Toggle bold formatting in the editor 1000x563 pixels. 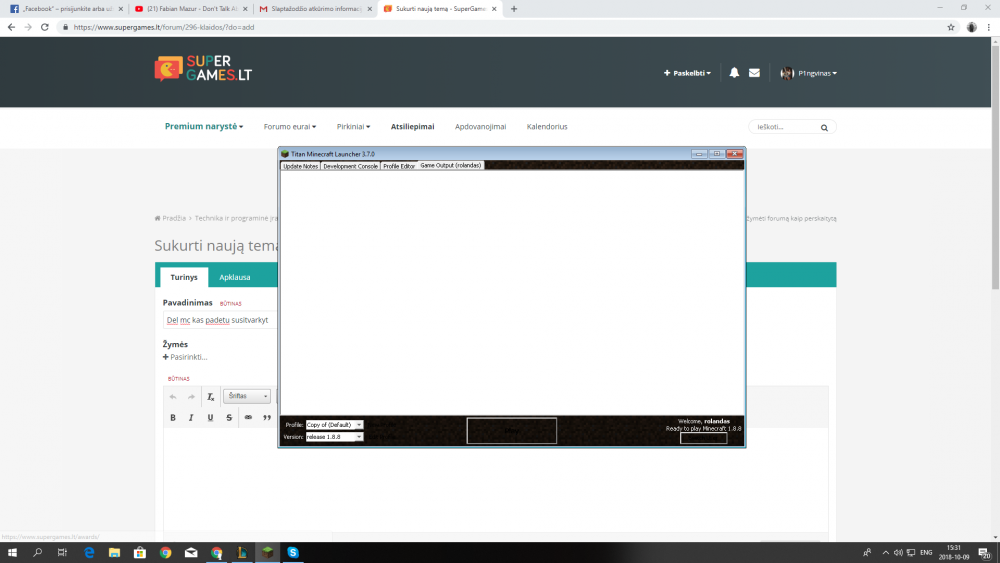(x=173, y=418)
